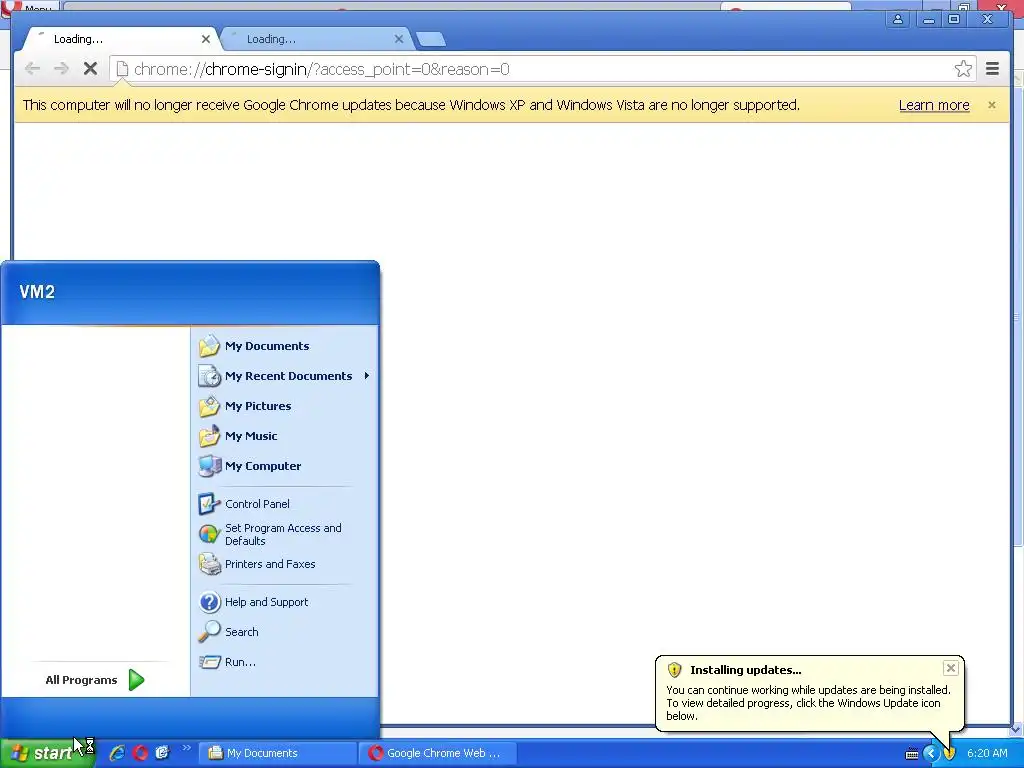Click the Windows Update shield tray icon
This screenshot has height=768, width=1024.
point(949,753)
